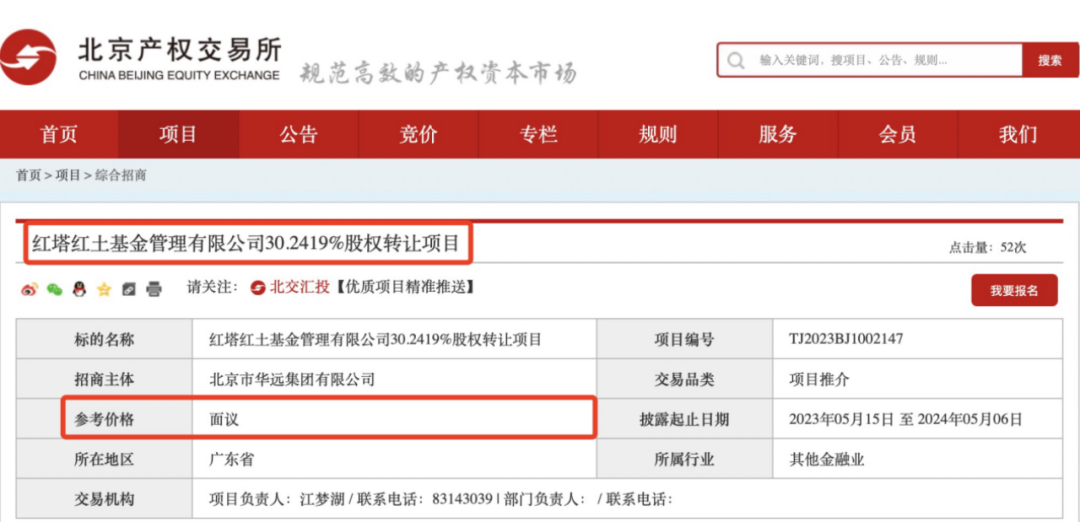
Task: Click project number TJ2023BJ1002147
Action: point(846,339)
